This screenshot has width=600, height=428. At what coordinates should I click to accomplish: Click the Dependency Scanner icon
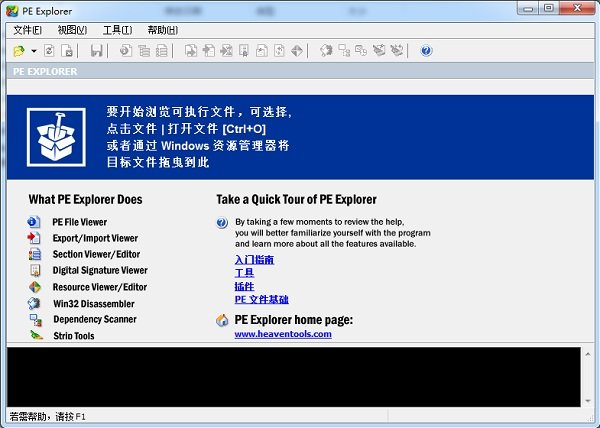33,320
